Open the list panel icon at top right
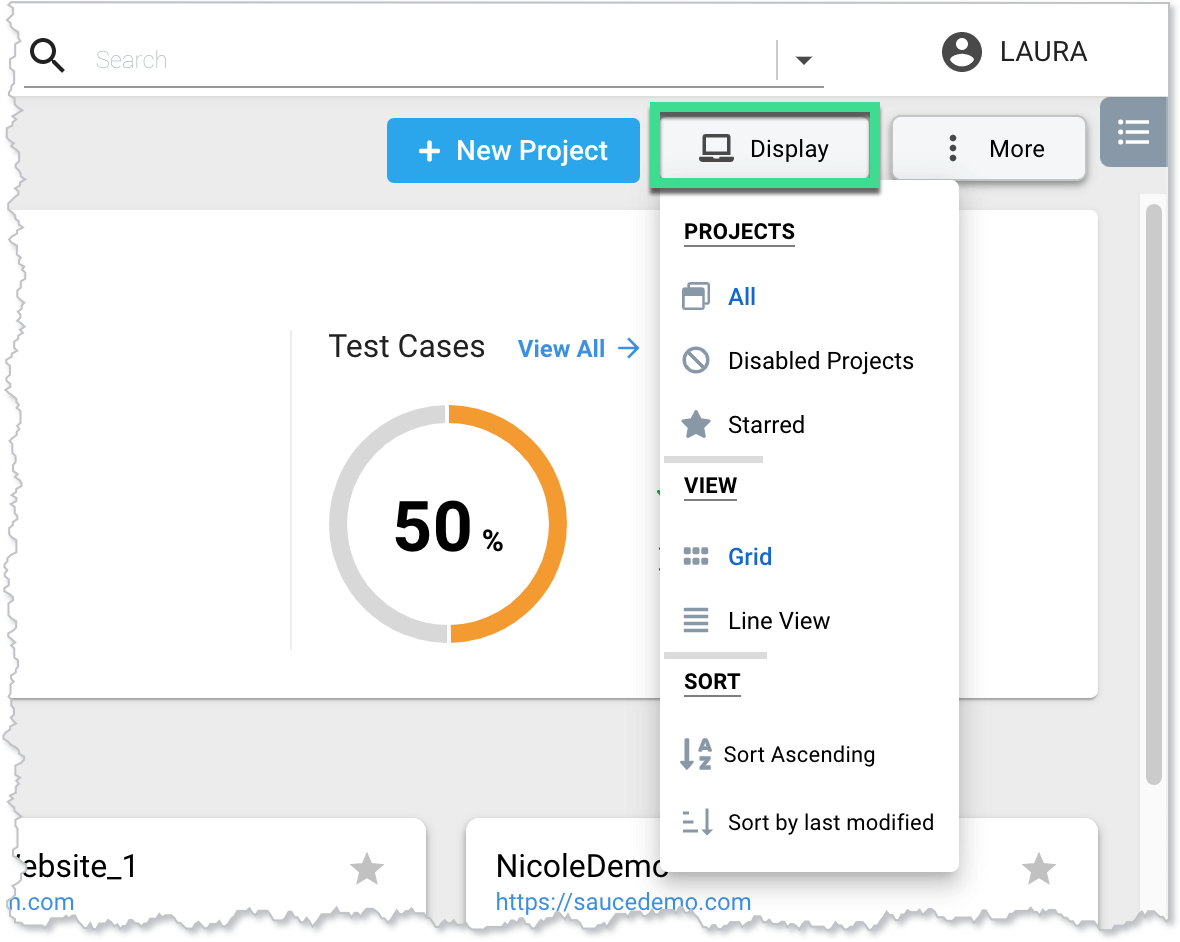Screen dimensions: 1180x942 [x=1133, y=131]
